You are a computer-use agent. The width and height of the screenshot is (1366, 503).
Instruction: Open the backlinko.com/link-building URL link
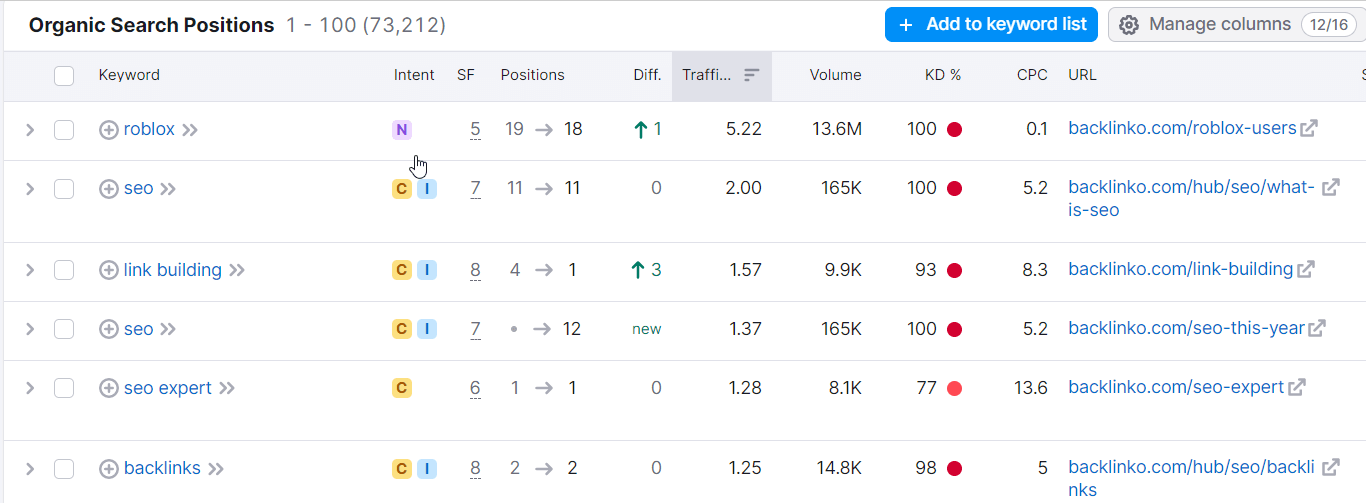[1180, 269]
